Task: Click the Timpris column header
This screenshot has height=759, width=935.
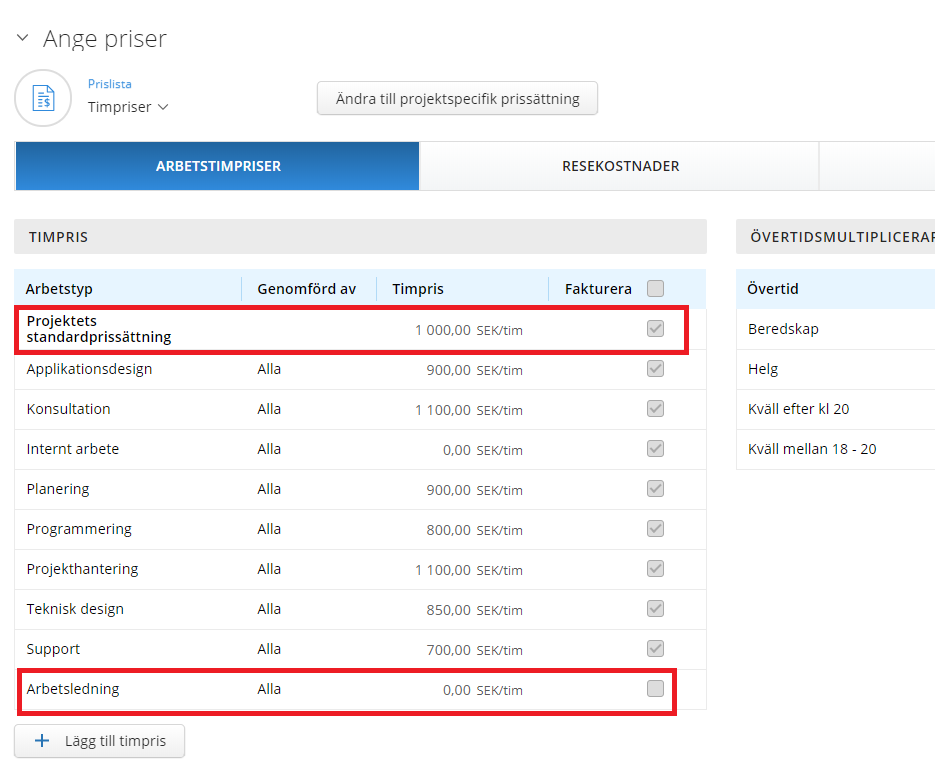Action: [x=417, y=289]
